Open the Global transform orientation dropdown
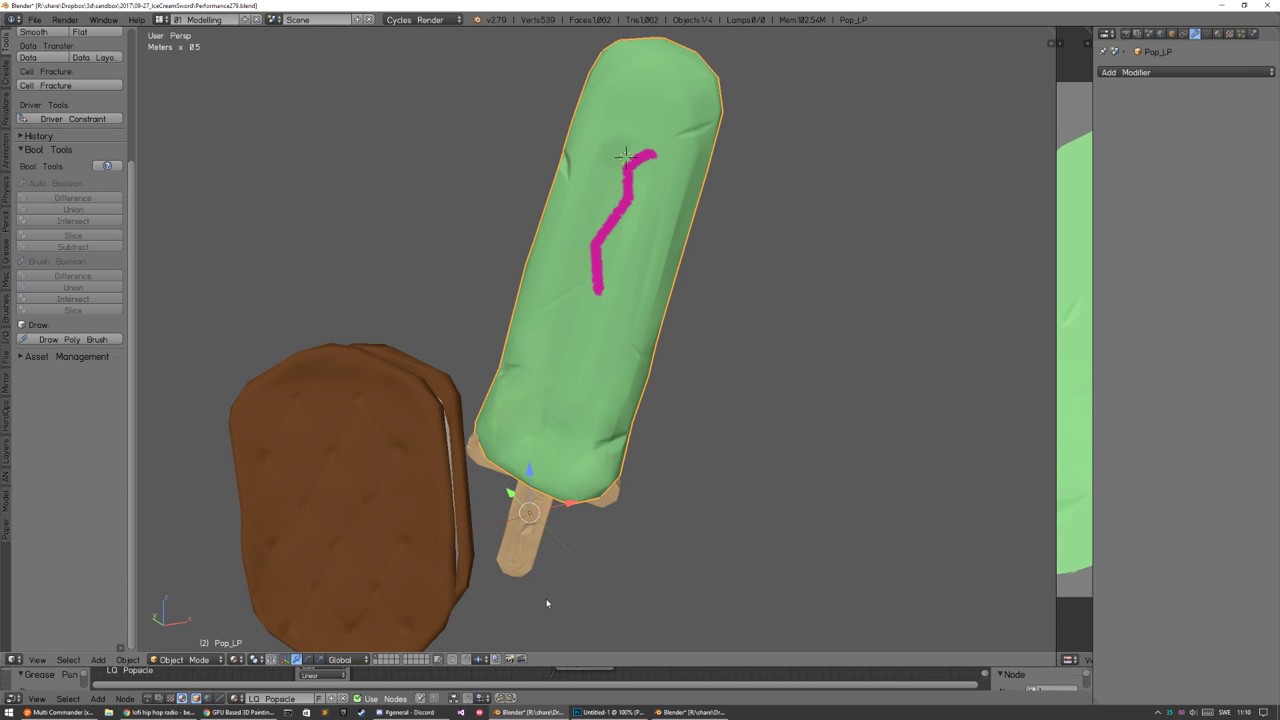The height and width of the screenshot is (720, 1280). pyautogui.click(x=347, y=660)
